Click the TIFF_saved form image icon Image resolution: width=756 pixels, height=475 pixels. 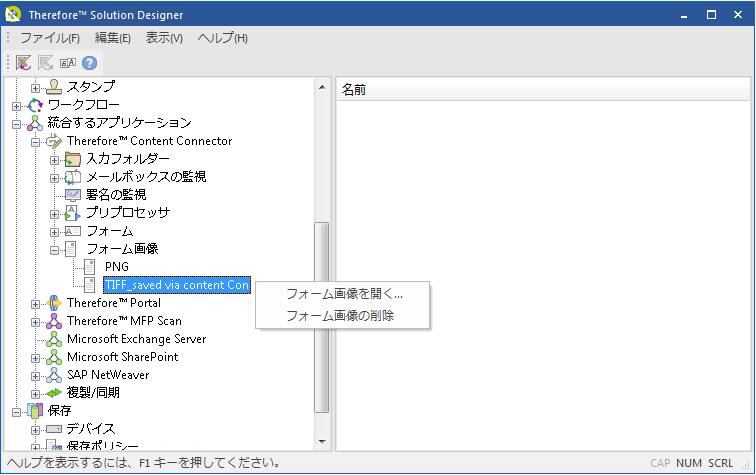90,285
